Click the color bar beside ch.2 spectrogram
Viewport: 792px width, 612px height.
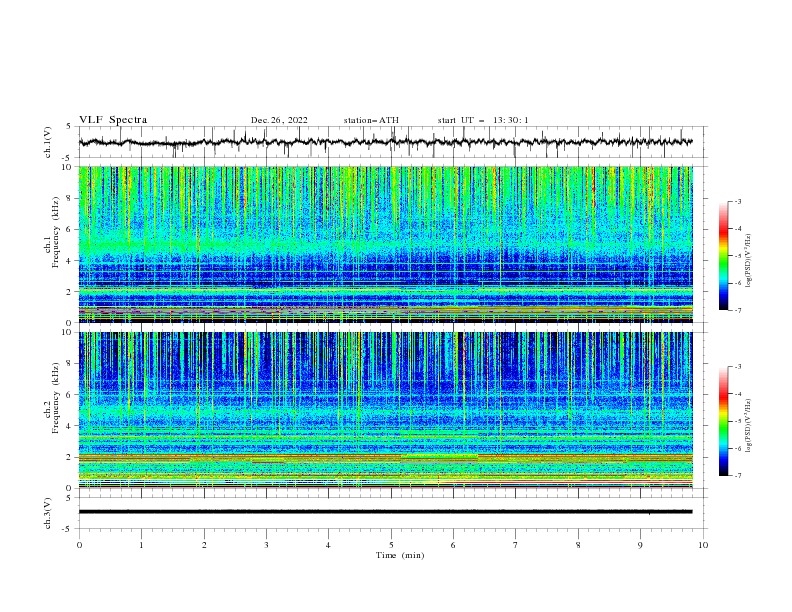point(723,421)
